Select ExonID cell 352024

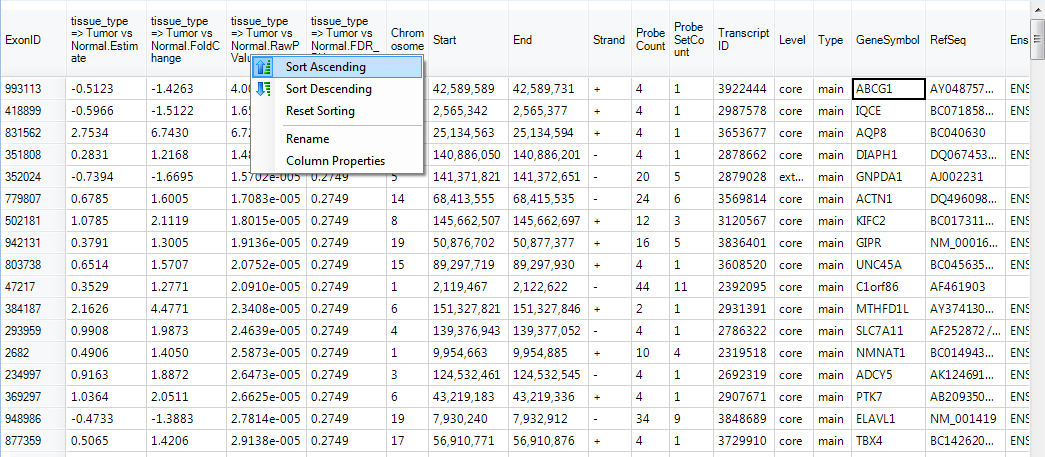click(x=33, y=177)
